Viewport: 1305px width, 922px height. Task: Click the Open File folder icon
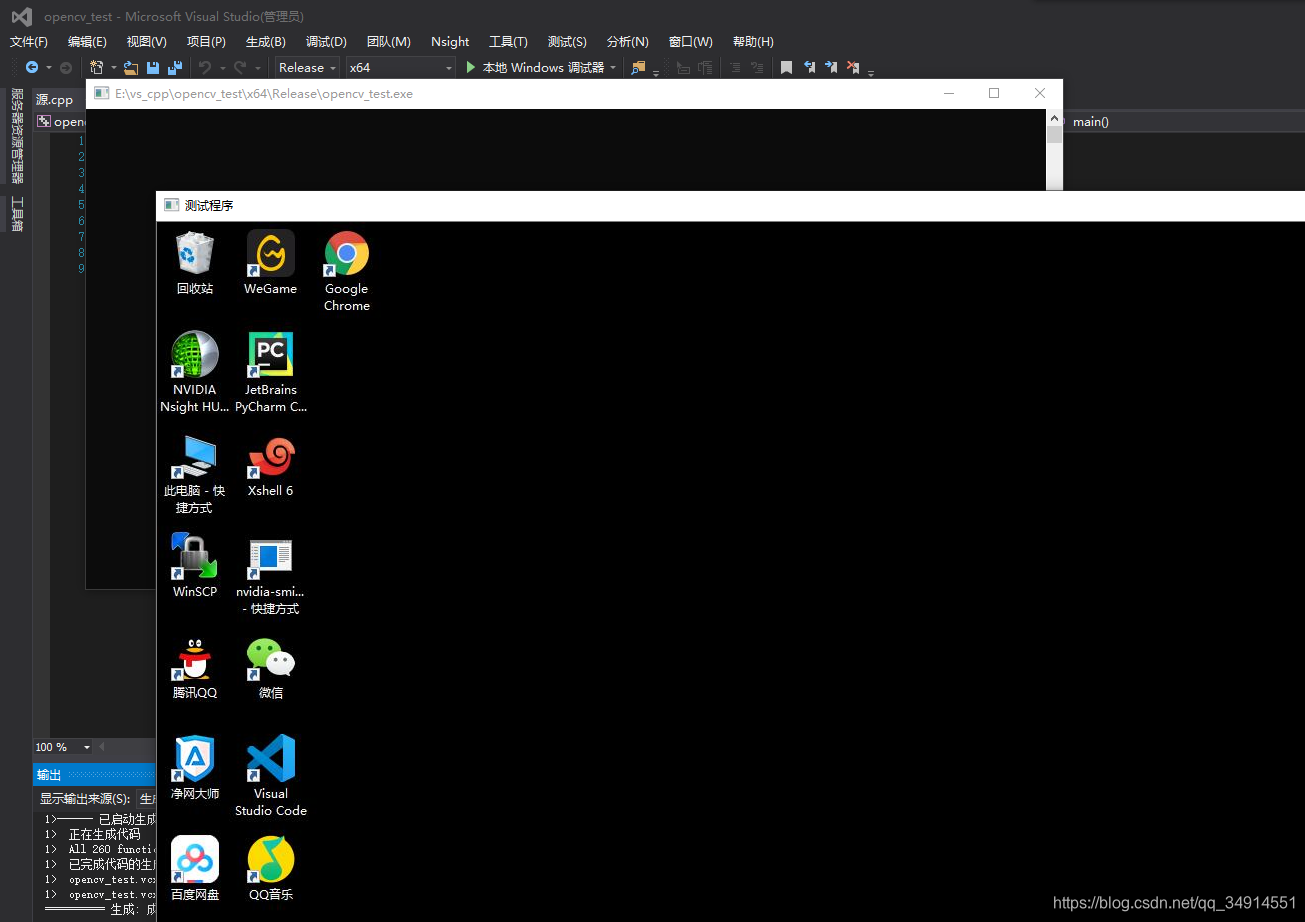click(x=131, y=68)
